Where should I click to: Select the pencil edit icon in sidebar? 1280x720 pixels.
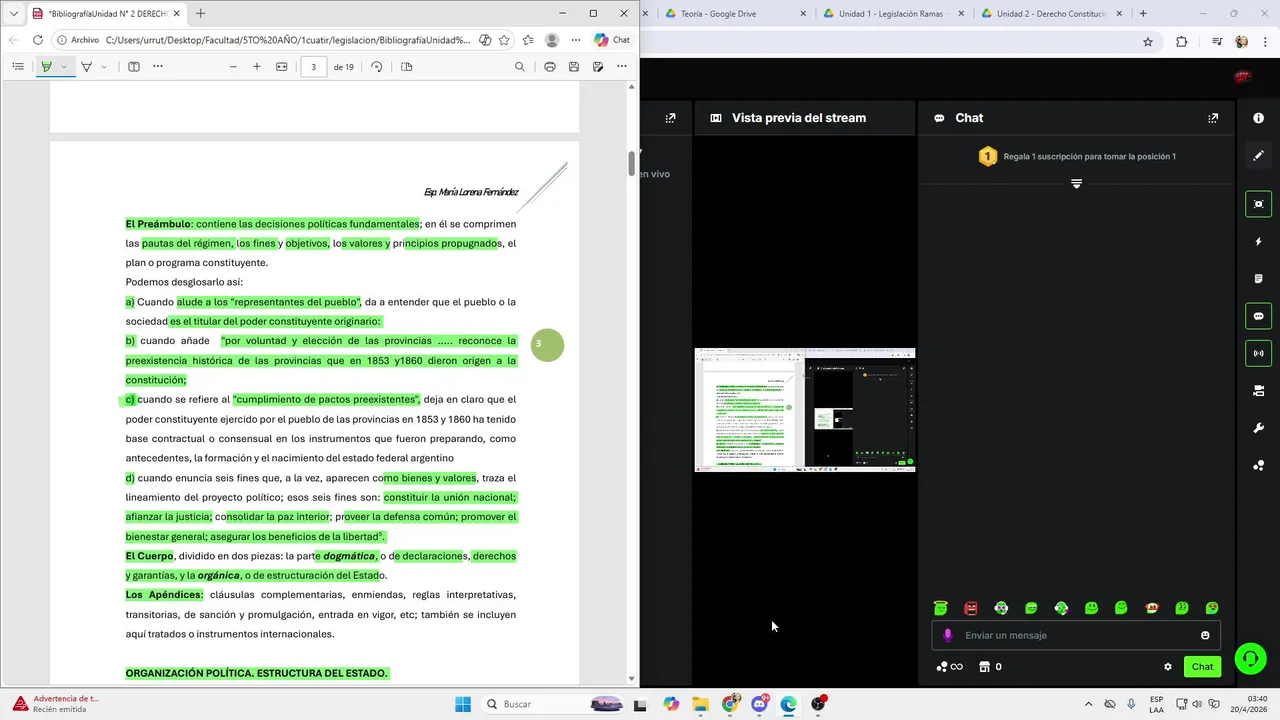1258,156
